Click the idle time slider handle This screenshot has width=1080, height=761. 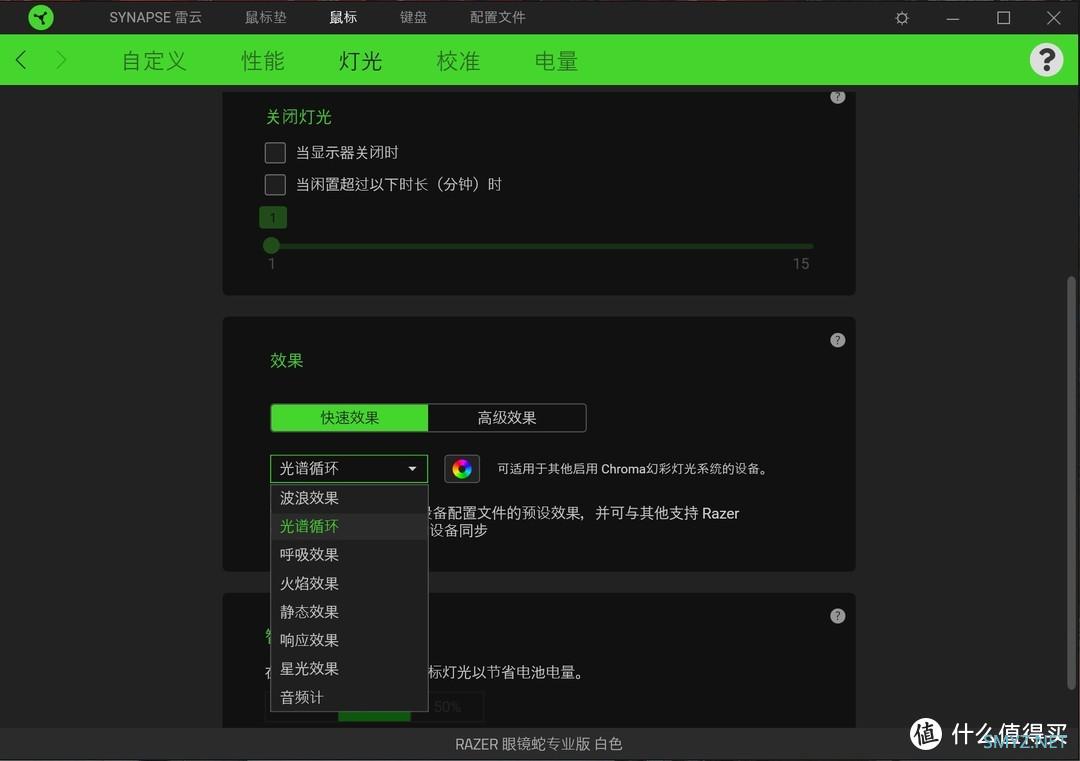coord(271,245)
